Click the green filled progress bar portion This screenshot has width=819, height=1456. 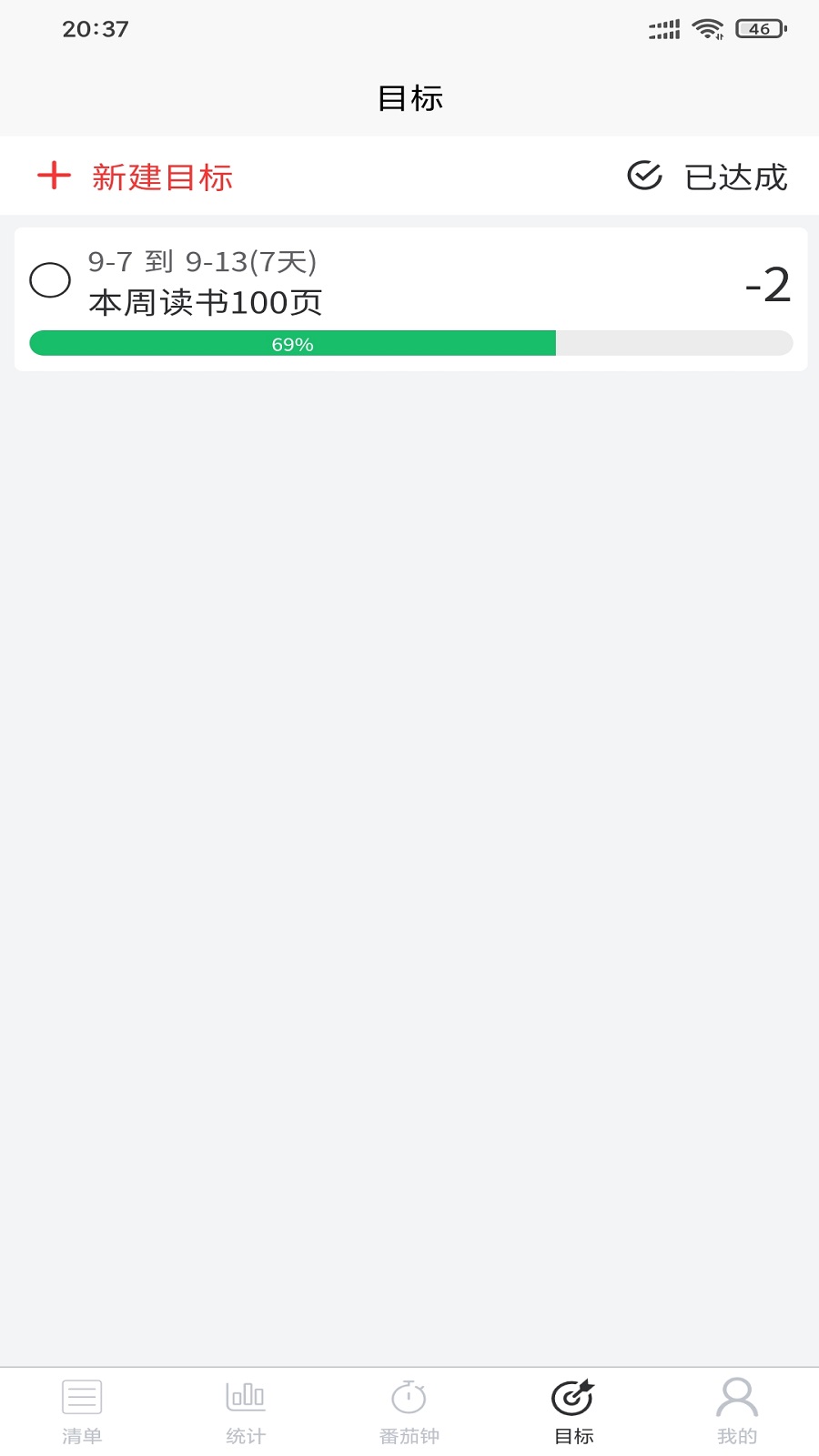(292, 344)
